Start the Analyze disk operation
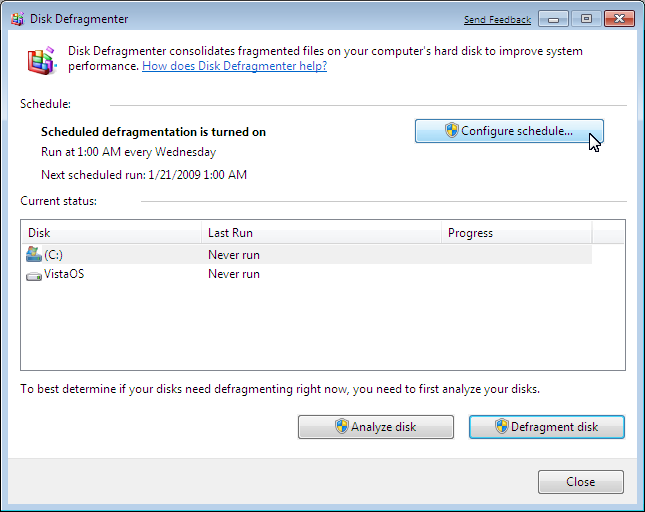 point(376,427)
